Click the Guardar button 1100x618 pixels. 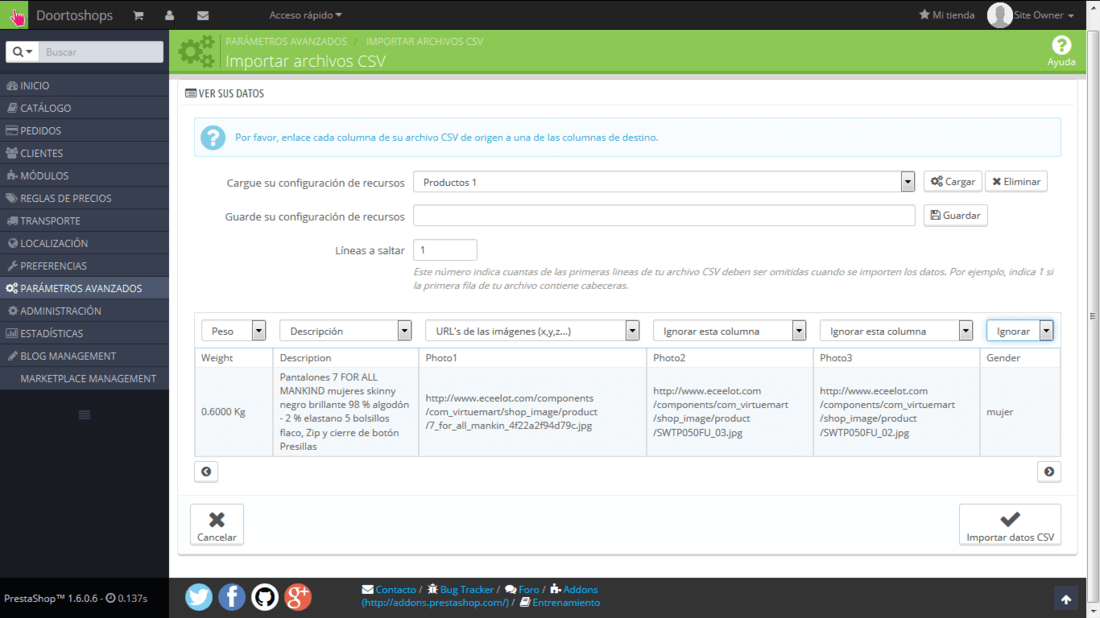[x=955, y=215]
